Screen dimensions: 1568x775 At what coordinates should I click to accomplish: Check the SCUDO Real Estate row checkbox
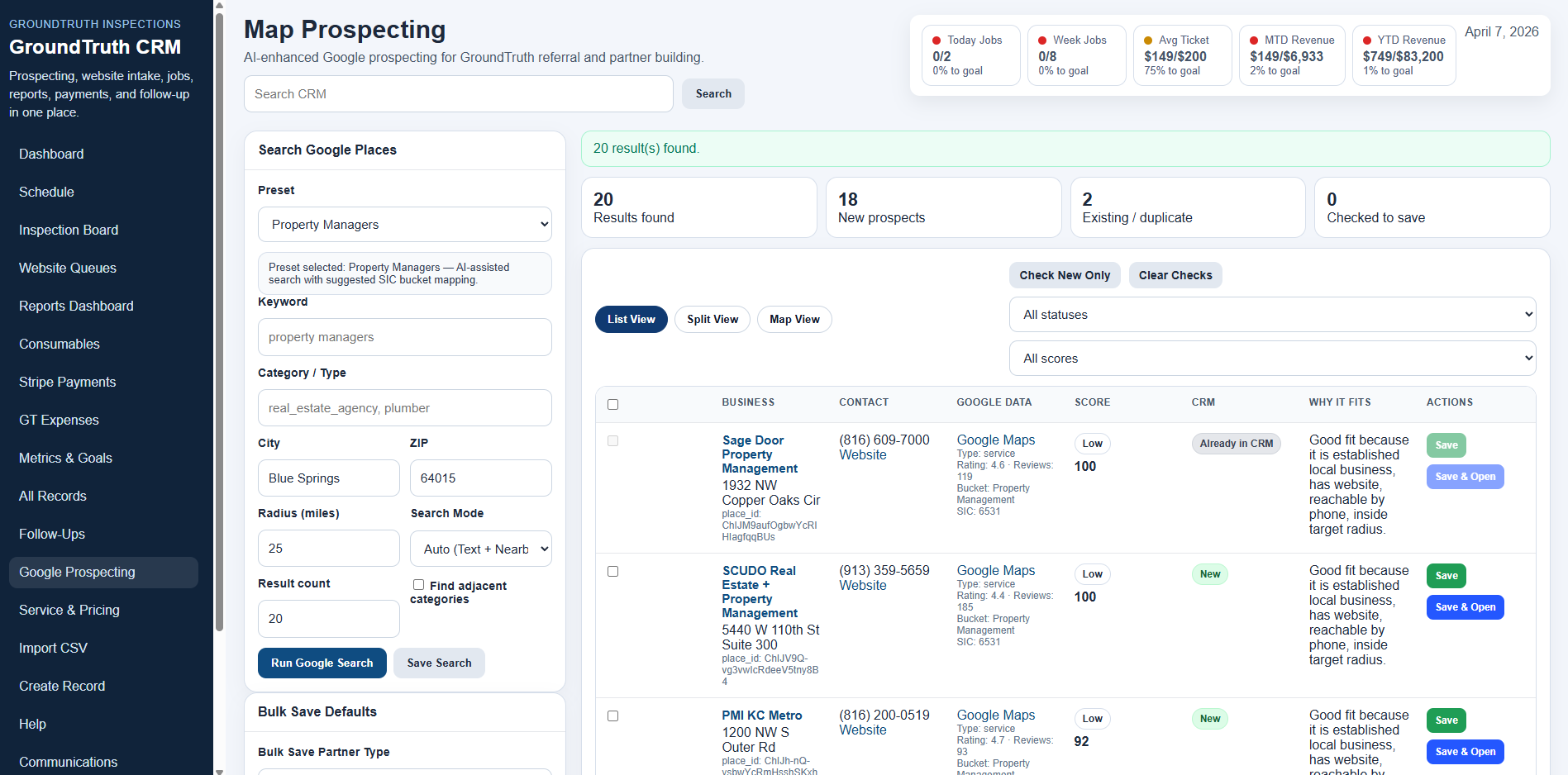coord(613,572)
